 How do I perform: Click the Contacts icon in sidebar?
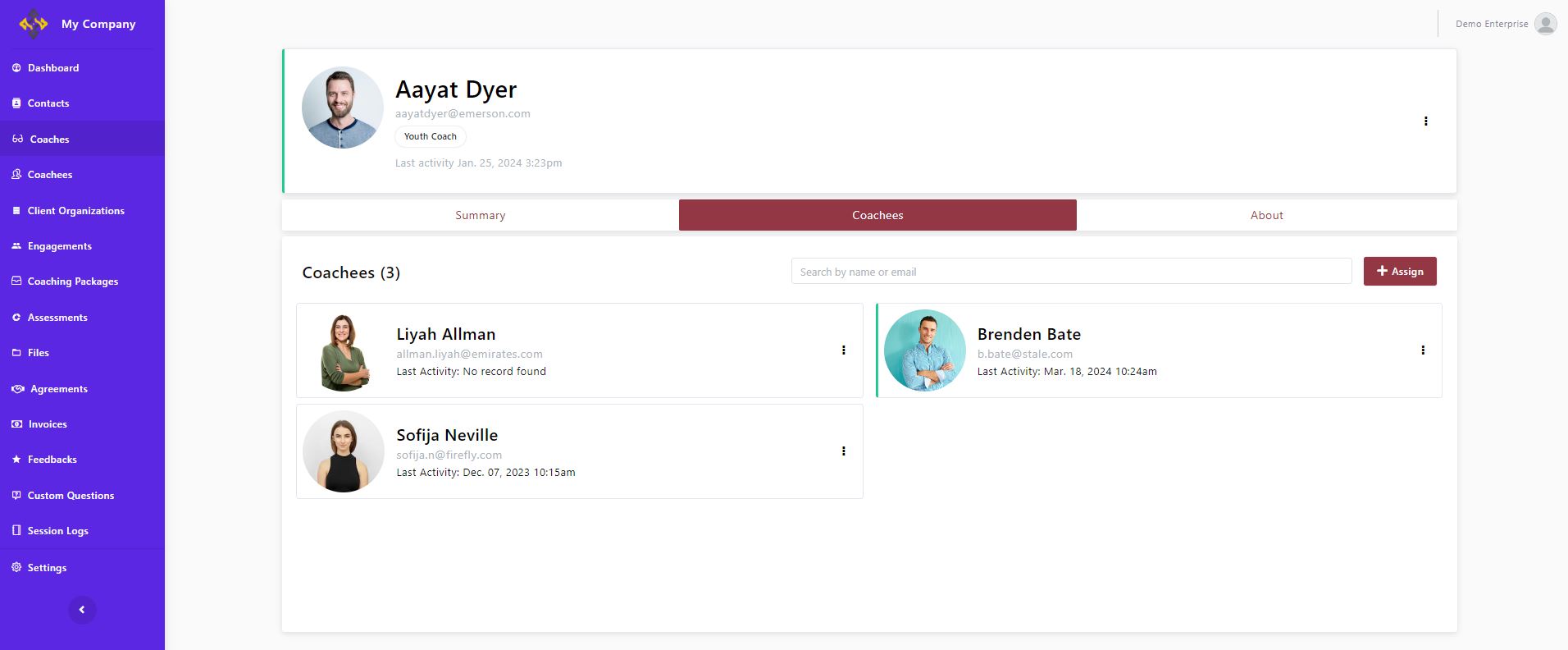[x=16, y=103]
